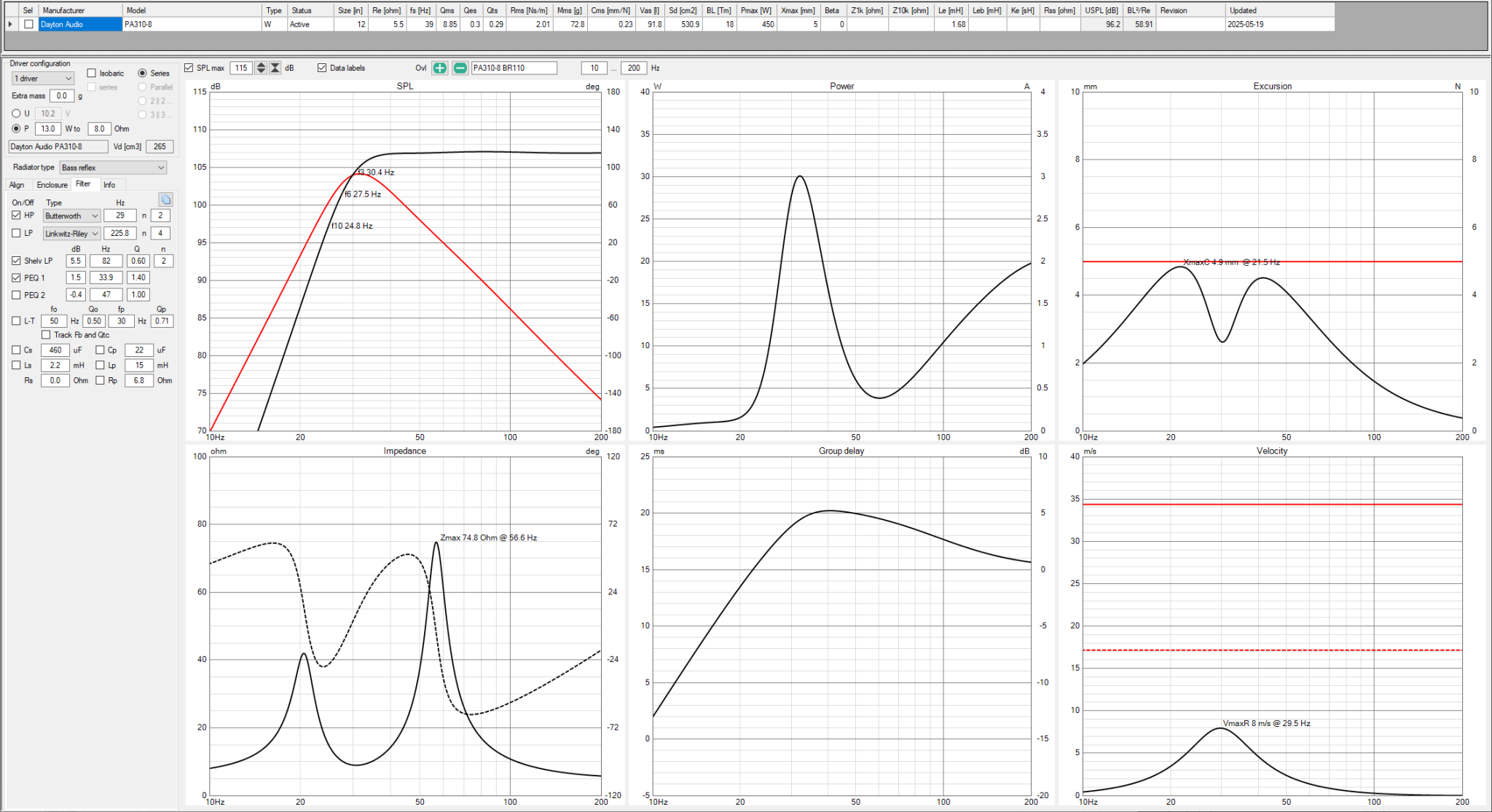Click the Active status cell
1492x812 pixels.
point(310,24)
